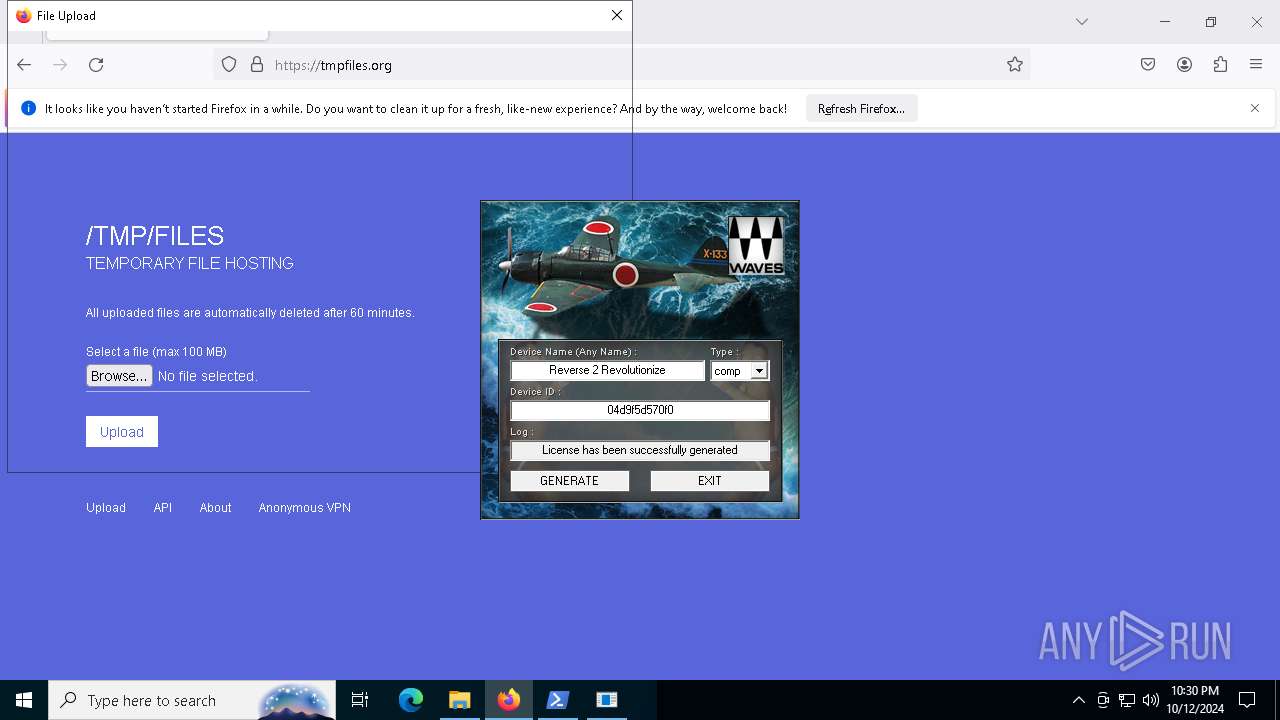Open PowerShell from the taskbar

click(x=558, y=700)
